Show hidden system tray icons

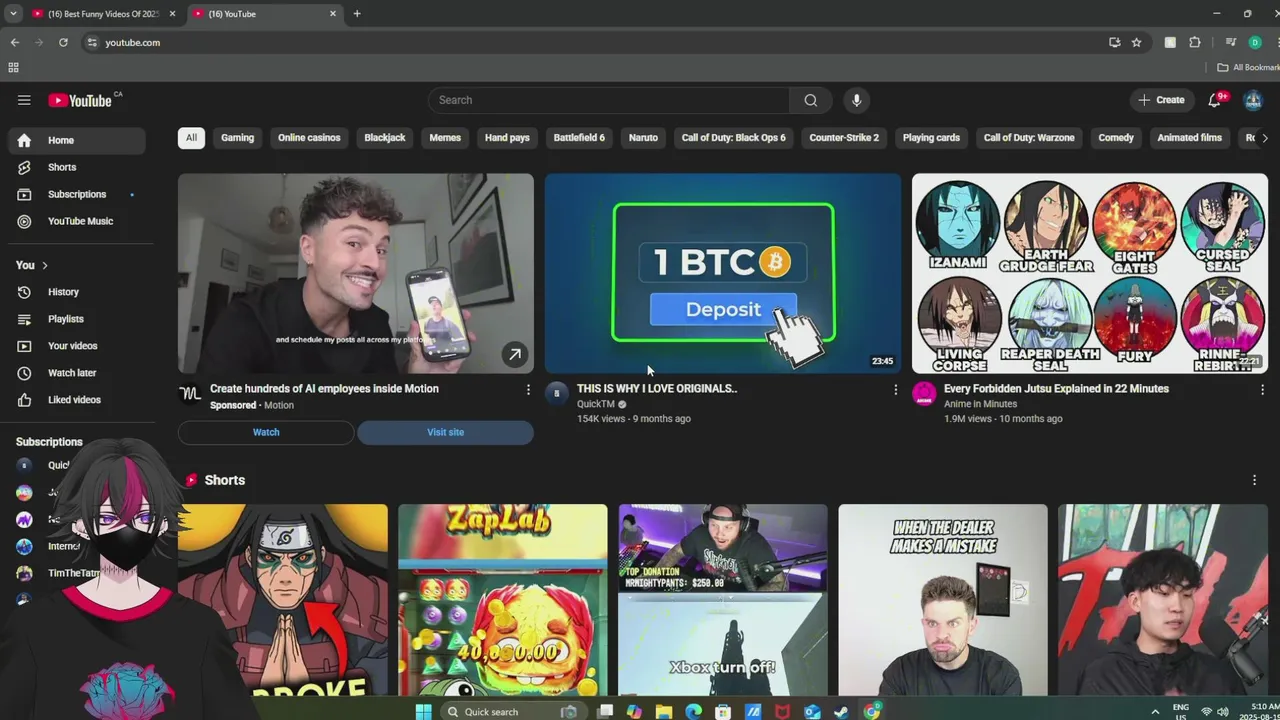pos(1155,711)
